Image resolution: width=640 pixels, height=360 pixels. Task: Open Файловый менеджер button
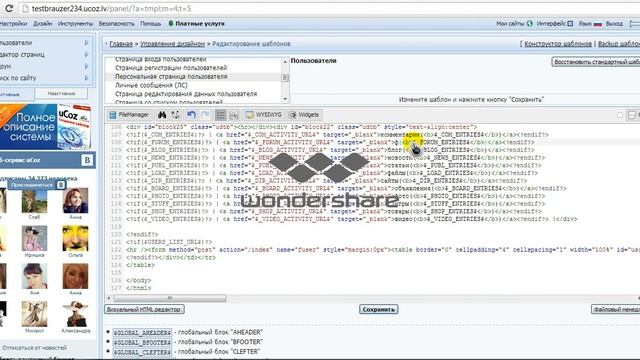(x=616, y=309)
